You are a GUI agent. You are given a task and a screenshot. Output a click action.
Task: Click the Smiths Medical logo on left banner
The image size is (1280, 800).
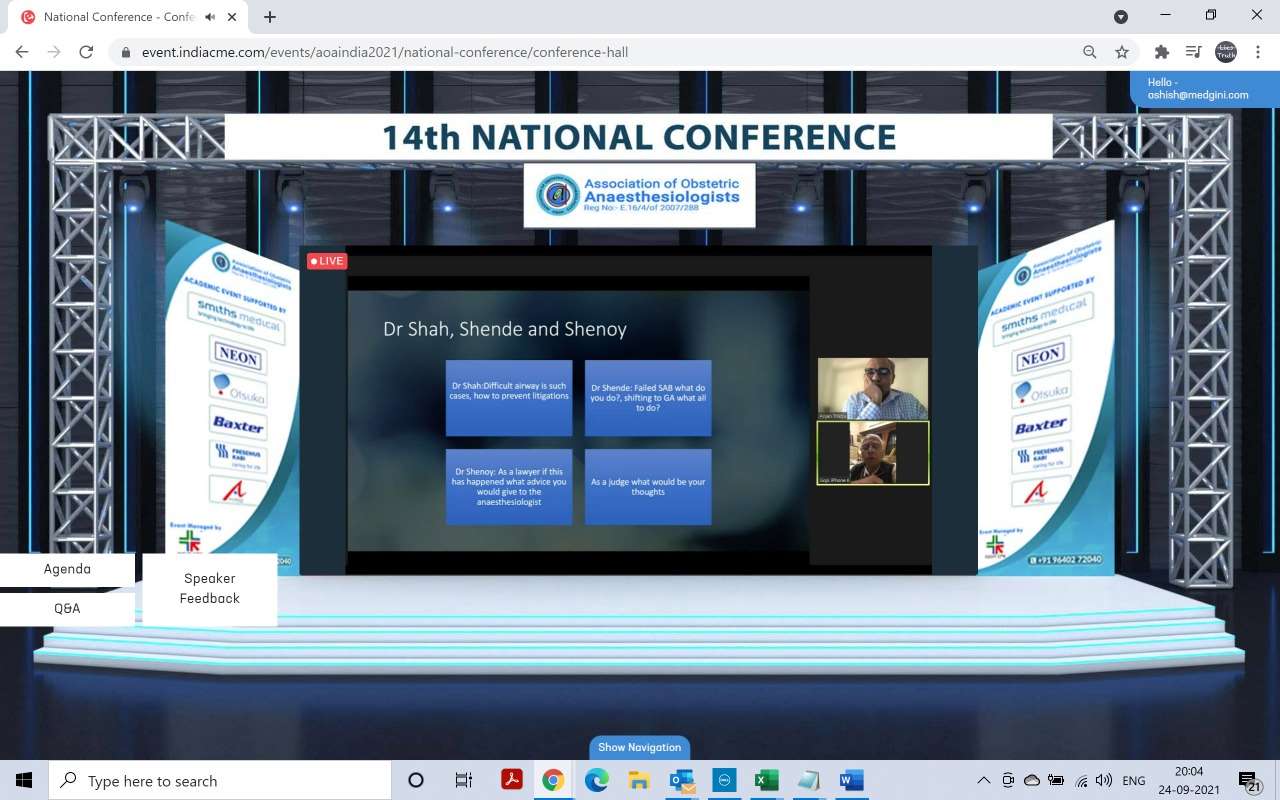pos(236,321)
